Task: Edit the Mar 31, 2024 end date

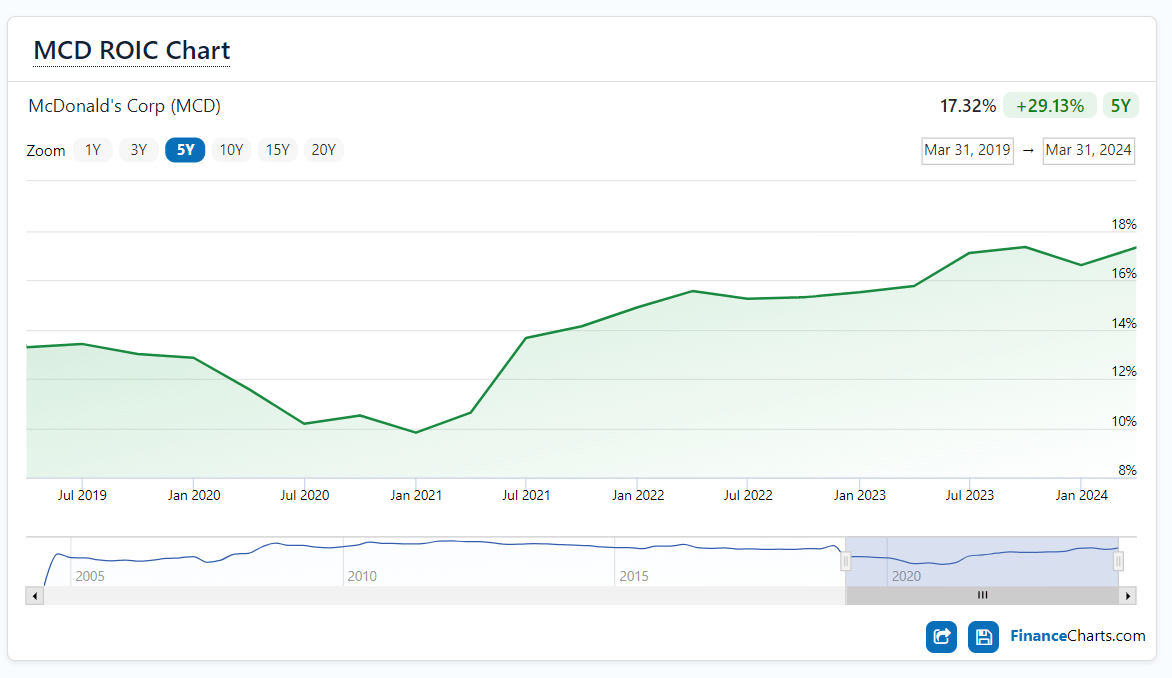Action: coord(1088,150)
